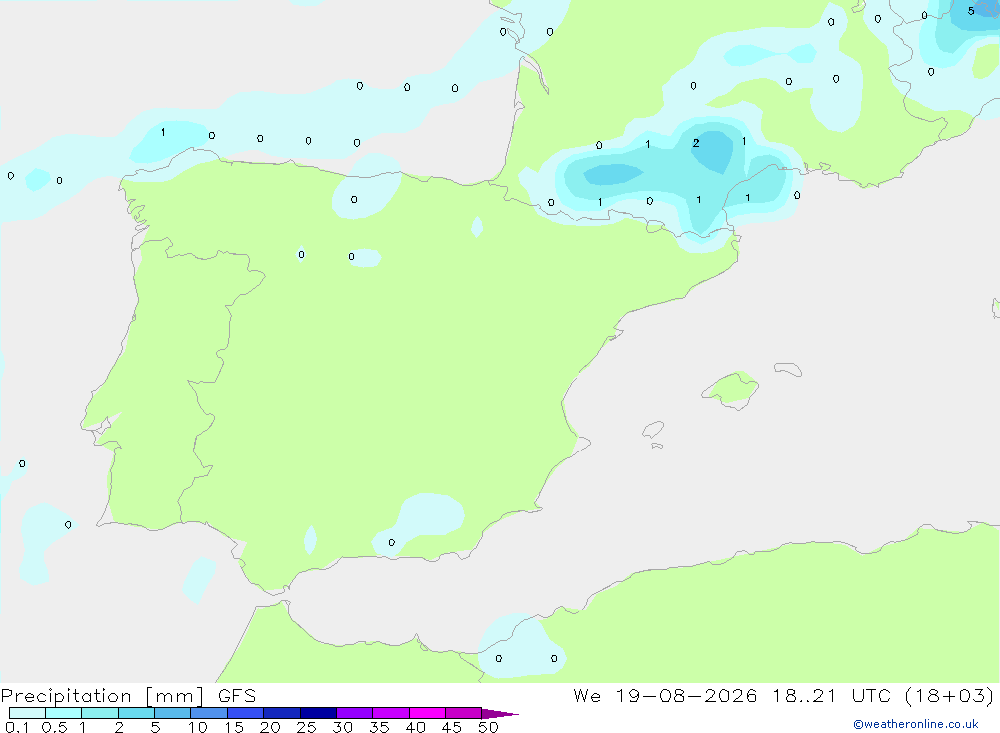Click the 0.1–0.5 mm legend color segment
The image size is (1000, 733).
pyautogui.click(x=27, y=713)
